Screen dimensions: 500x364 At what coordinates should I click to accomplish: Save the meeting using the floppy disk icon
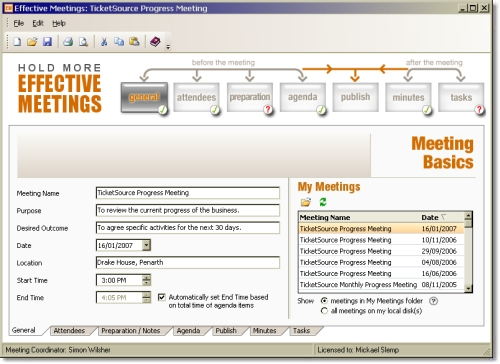(x=47, y=42)
